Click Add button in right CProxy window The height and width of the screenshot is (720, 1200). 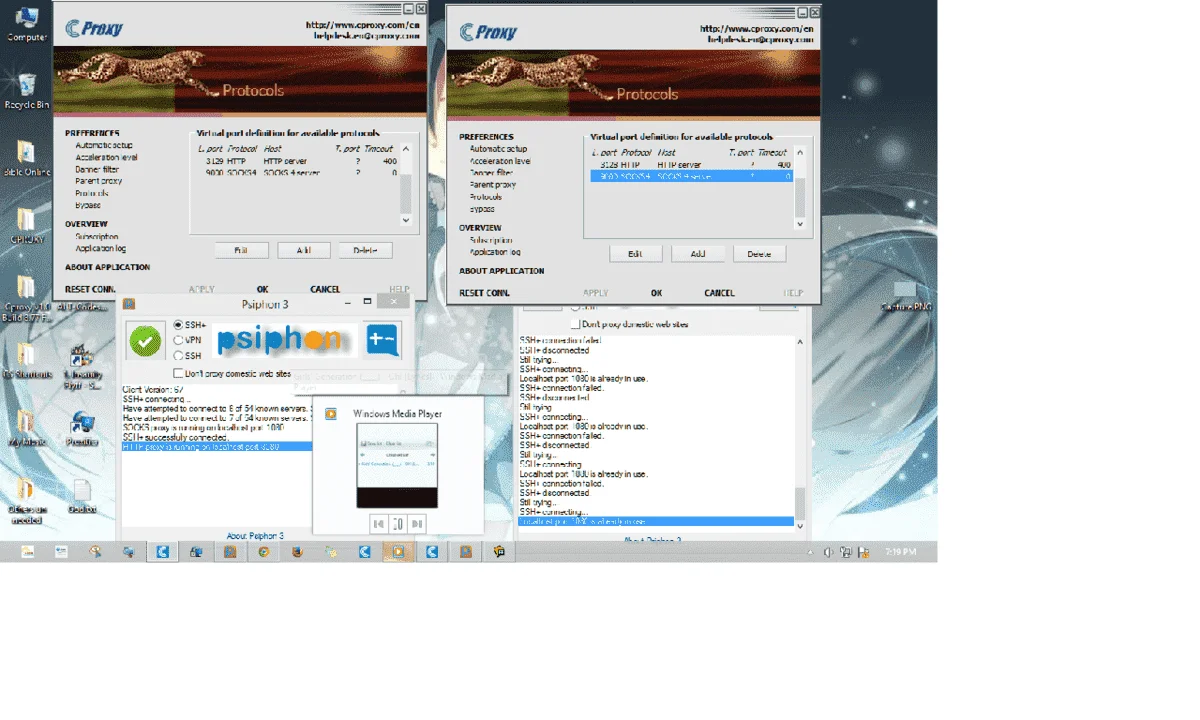[x=698, y=254]
